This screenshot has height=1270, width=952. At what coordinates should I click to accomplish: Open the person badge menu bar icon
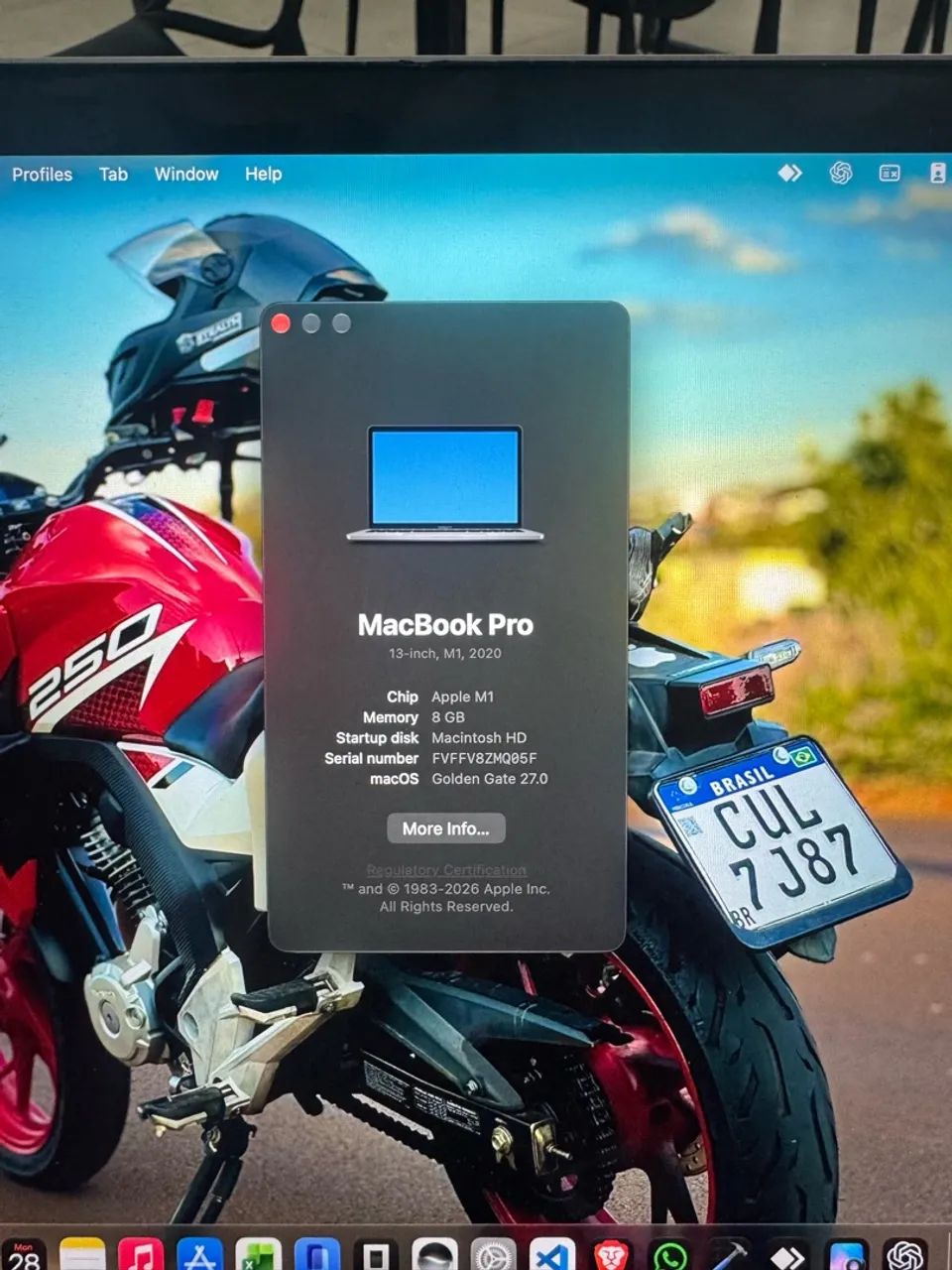coord(937,173)
